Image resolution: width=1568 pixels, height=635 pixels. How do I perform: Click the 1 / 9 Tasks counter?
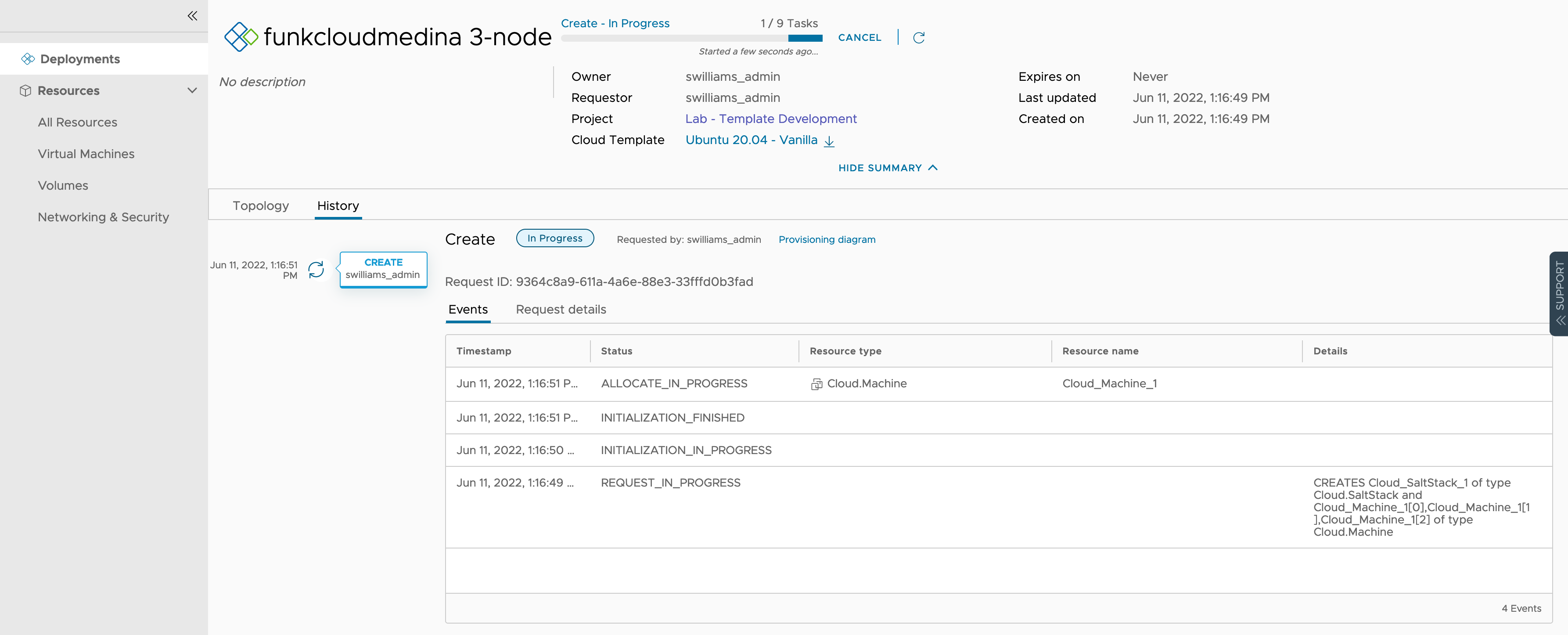tap(789, 23)
